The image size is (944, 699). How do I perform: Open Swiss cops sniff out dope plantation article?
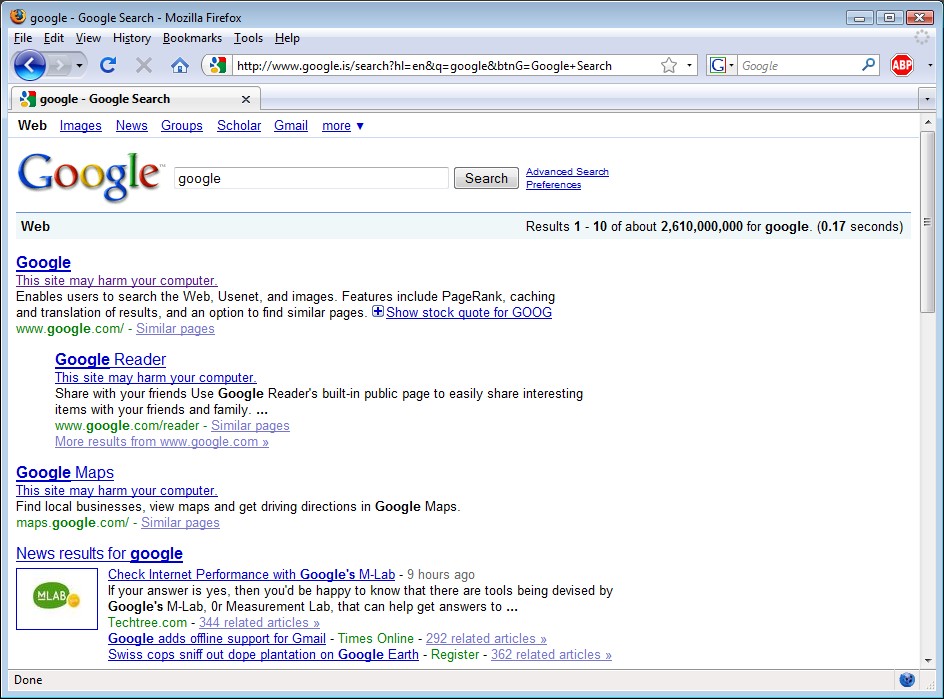coord(263,654)
